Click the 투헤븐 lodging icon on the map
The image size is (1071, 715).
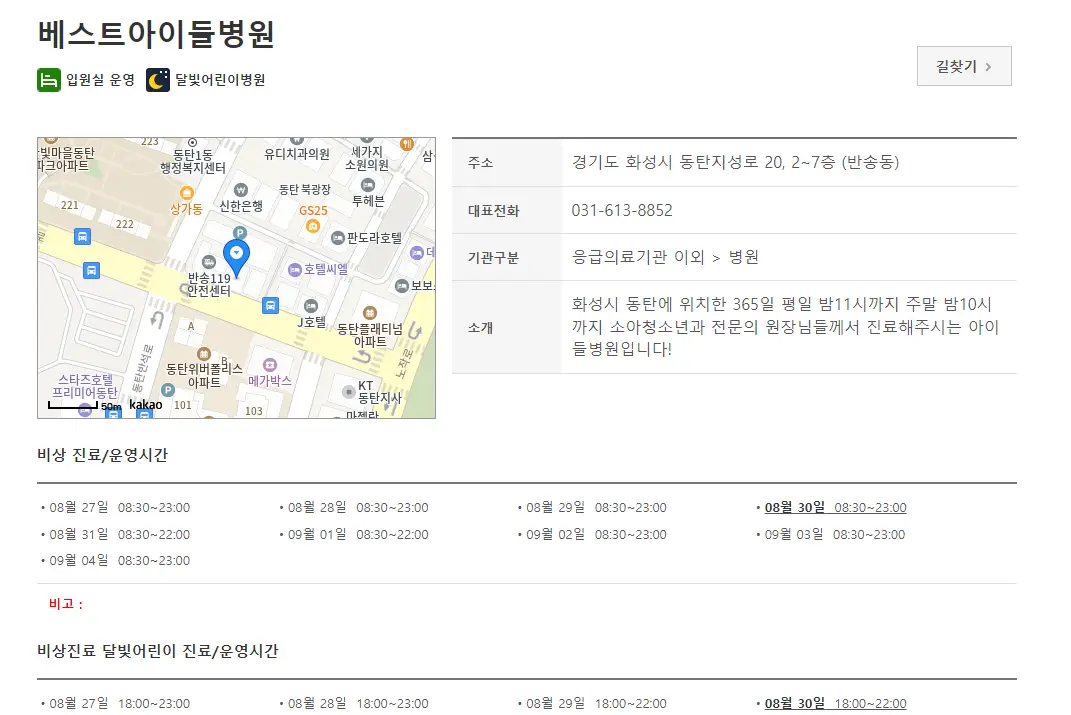[x=367, y=185]
